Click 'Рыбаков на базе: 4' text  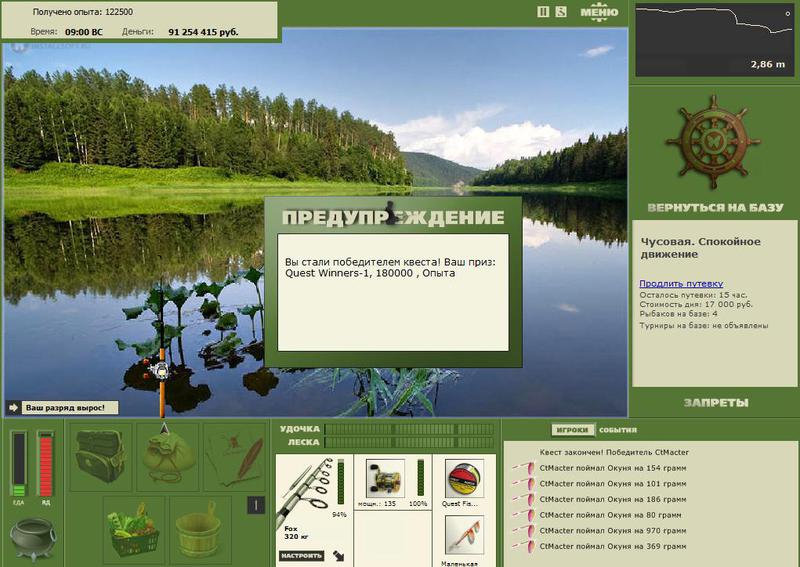point(679,314)
